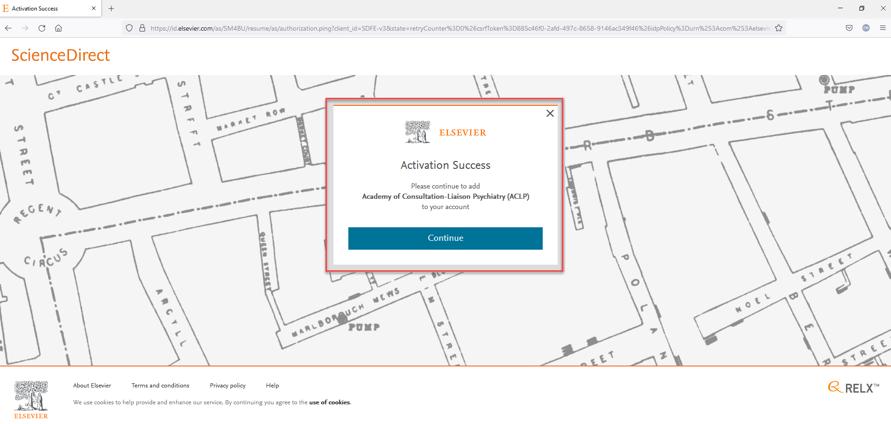The image size is (891, 424).
Task: Click the Continue button
Action: (x=445, y=238)
